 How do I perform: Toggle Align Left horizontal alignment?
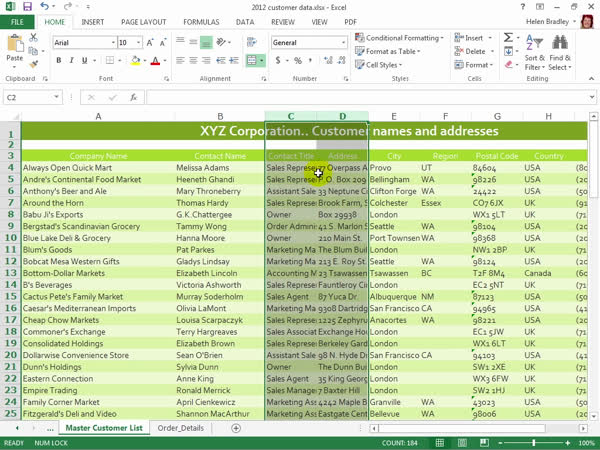tap(180, 60)
